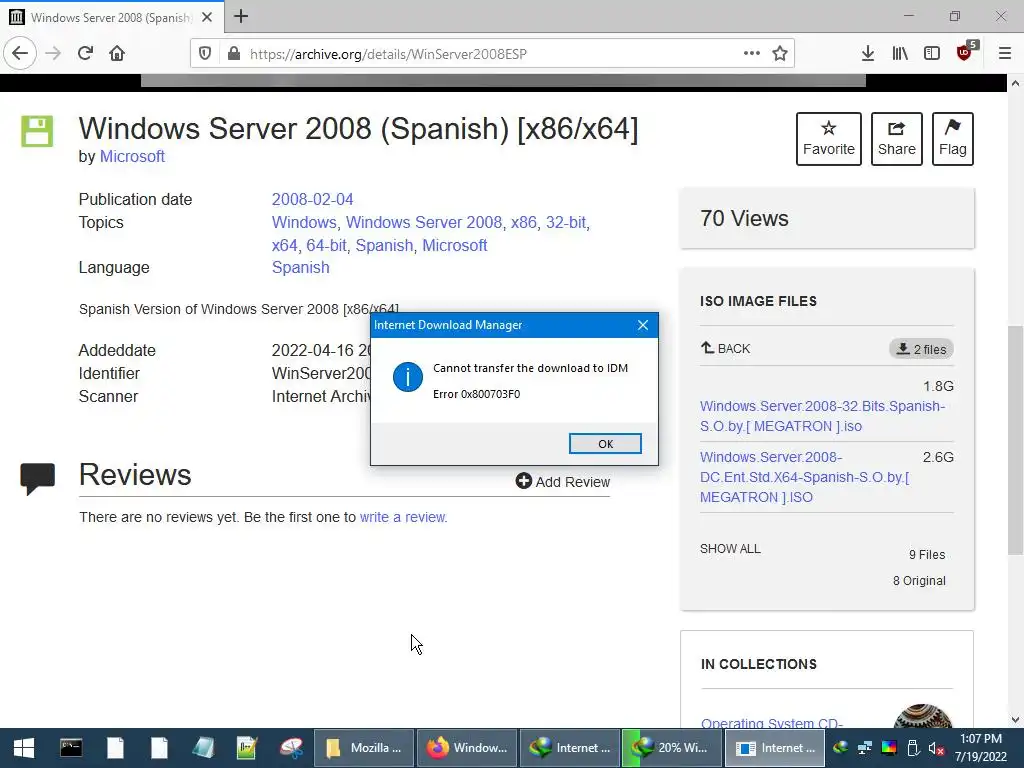
Task: Click the green floppy software item icon
Action: click(x=37, y=131)
